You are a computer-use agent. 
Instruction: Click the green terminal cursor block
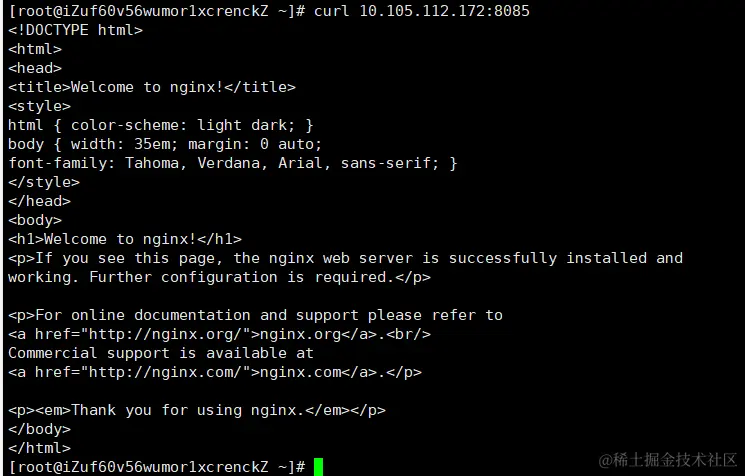tap(318, 466)
